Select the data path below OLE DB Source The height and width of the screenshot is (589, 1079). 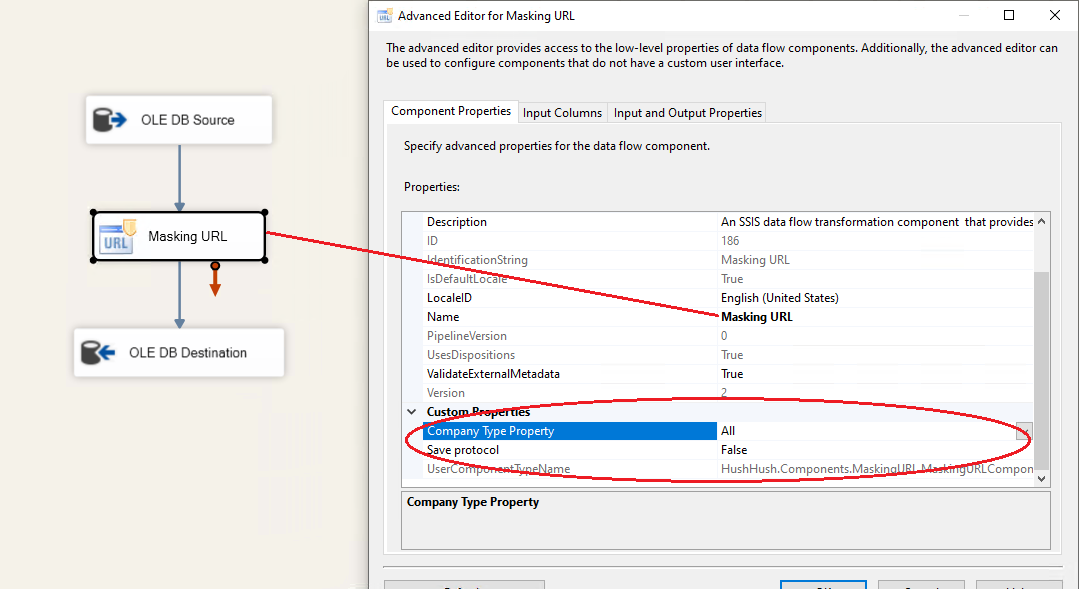tap(179, 178)
